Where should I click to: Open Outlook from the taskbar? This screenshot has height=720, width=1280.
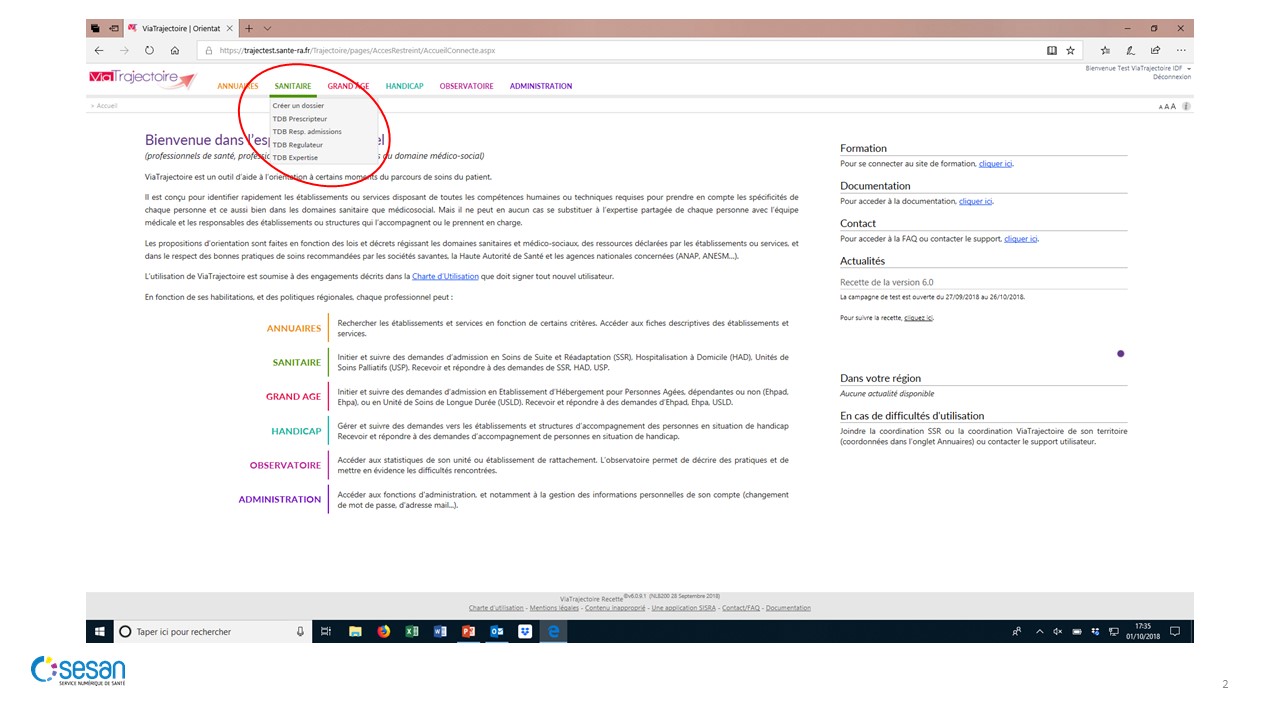pos(496,632)
